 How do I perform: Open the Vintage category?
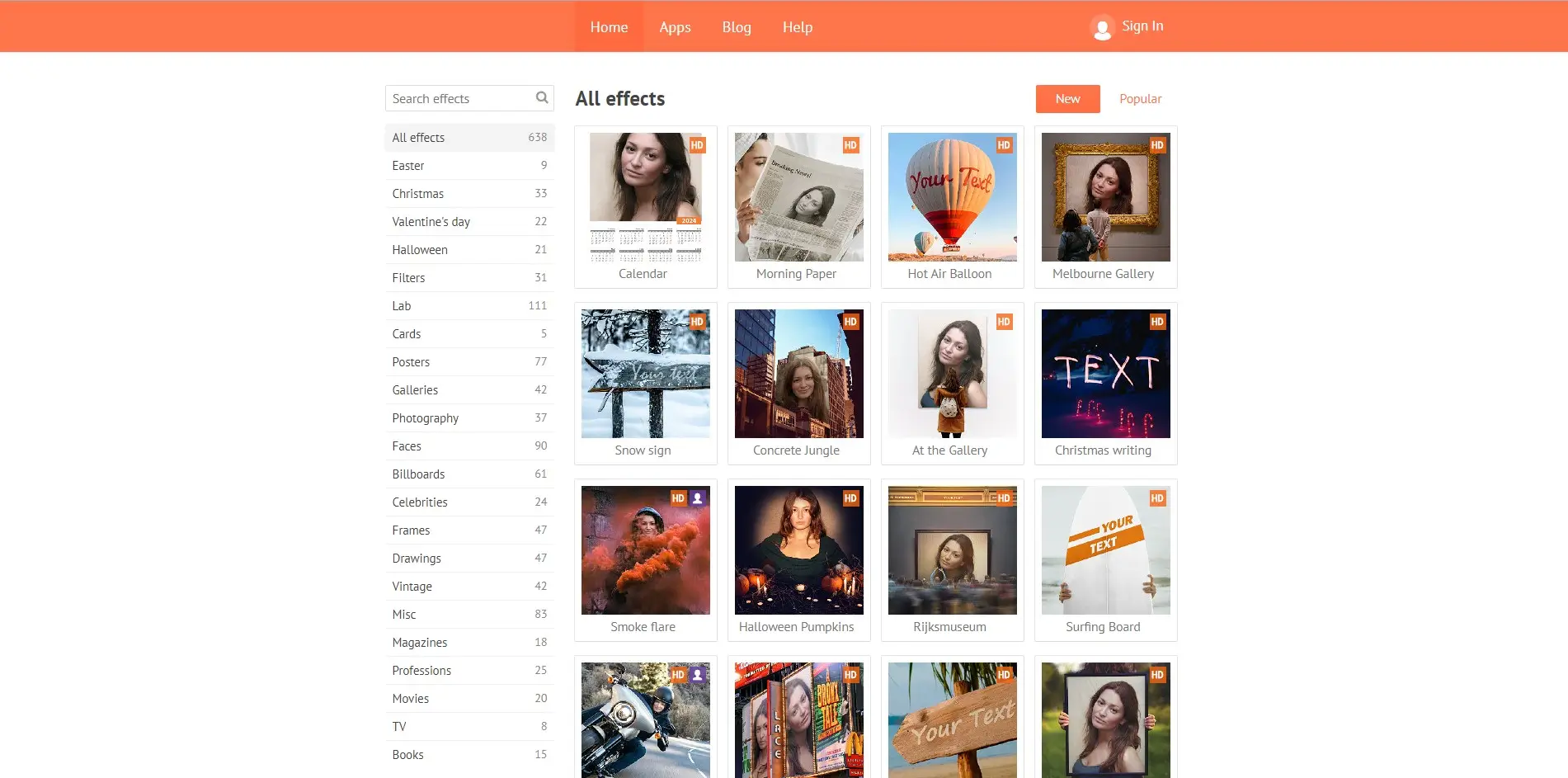point(469,587)
